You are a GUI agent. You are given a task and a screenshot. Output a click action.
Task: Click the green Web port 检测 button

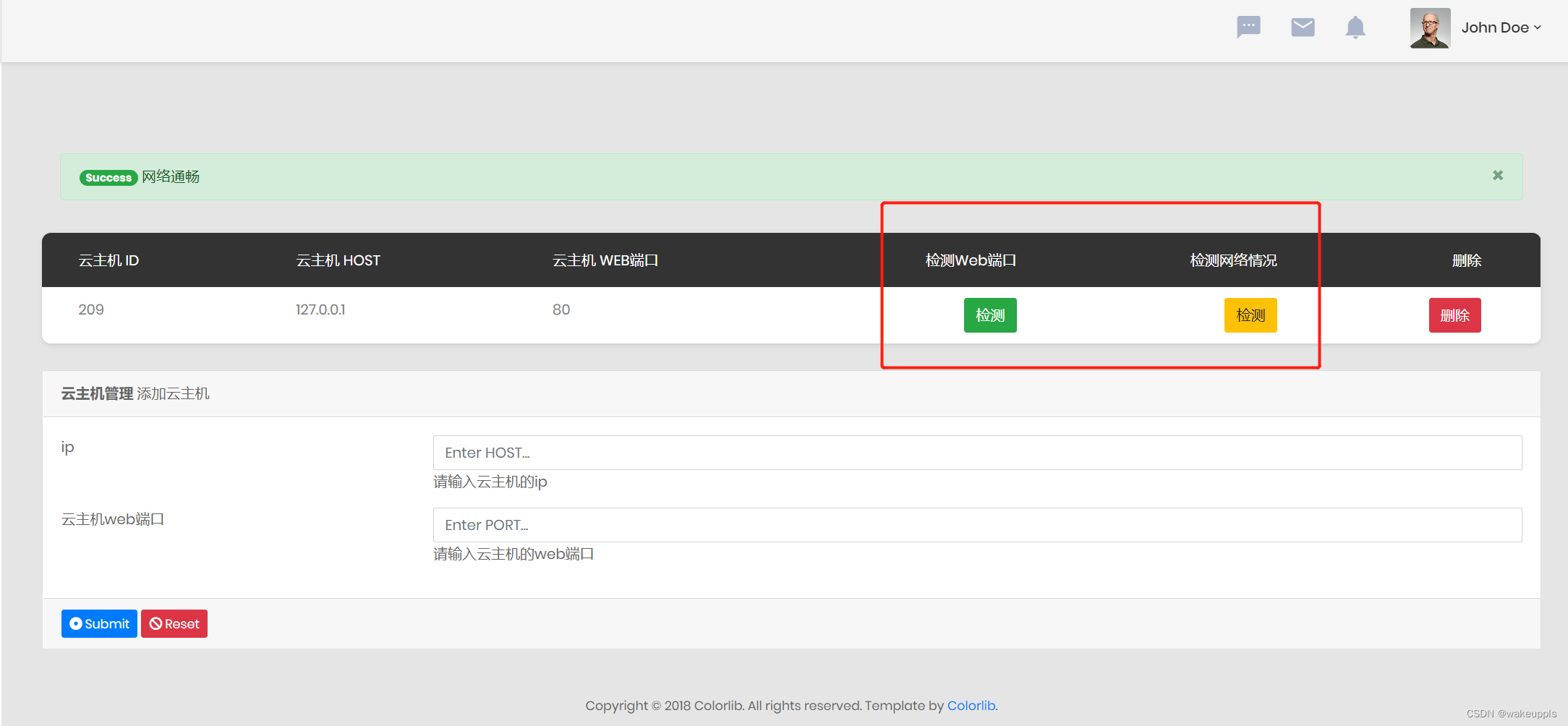point(990,315)
